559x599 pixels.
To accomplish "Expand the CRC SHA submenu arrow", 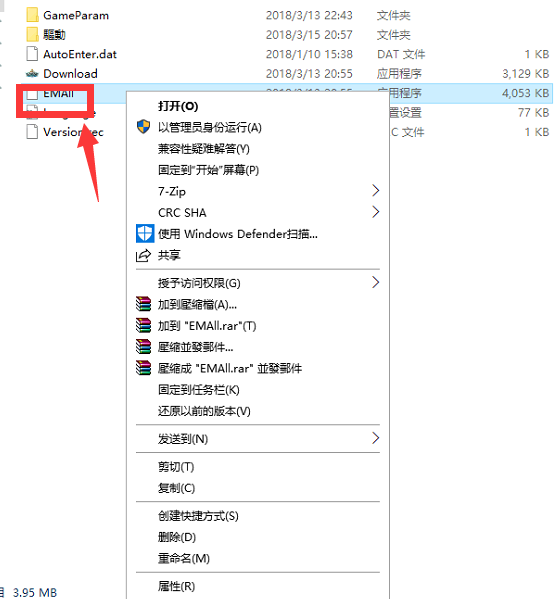I will [376, 212].
